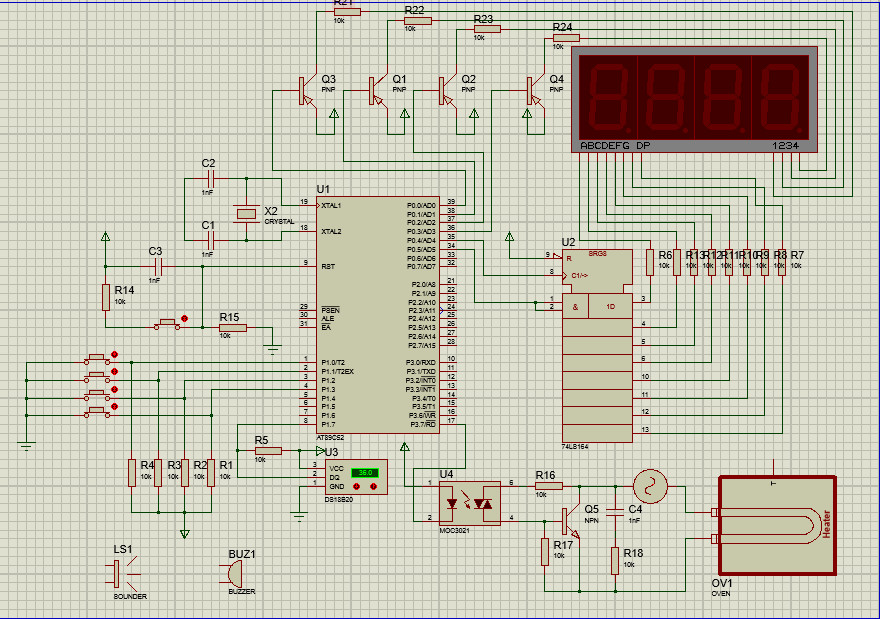Select resistor R24 above the display
The image size is (880, 619).
(566, 38)
